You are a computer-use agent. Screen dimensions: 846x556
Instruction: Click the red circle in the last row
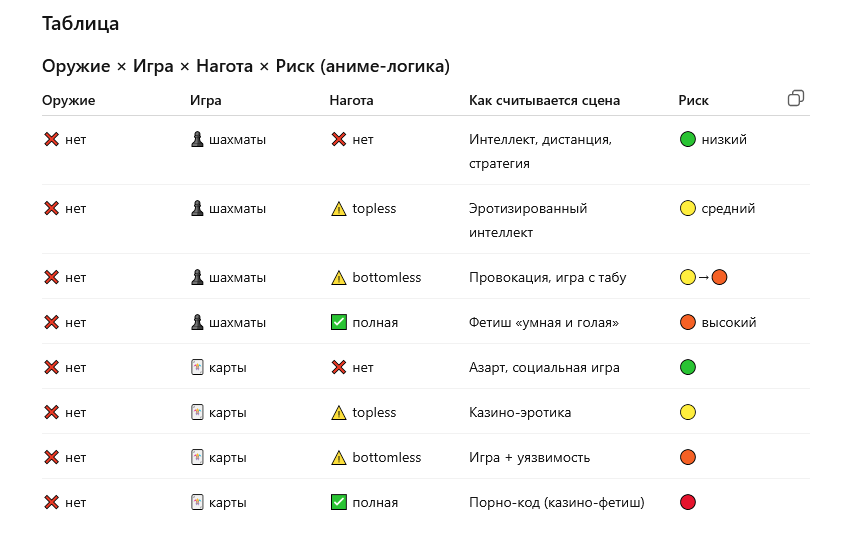(x=687, y=502)
